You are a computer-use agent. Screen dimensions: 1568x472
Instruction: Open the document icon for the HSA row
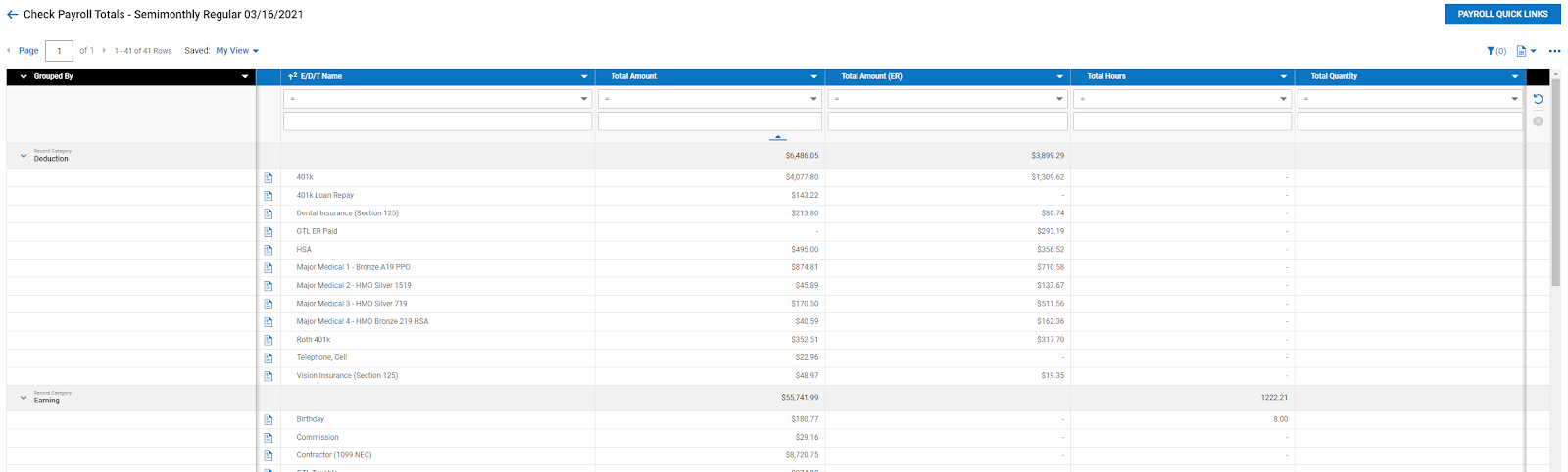[x=269, y=250]
